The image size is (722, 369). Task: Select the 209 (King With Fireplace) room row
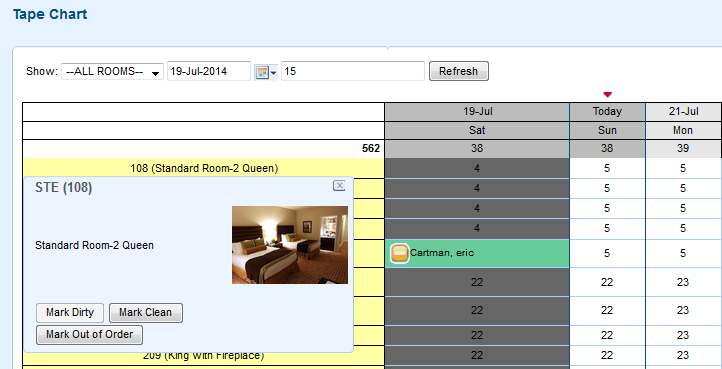[204, 356]
